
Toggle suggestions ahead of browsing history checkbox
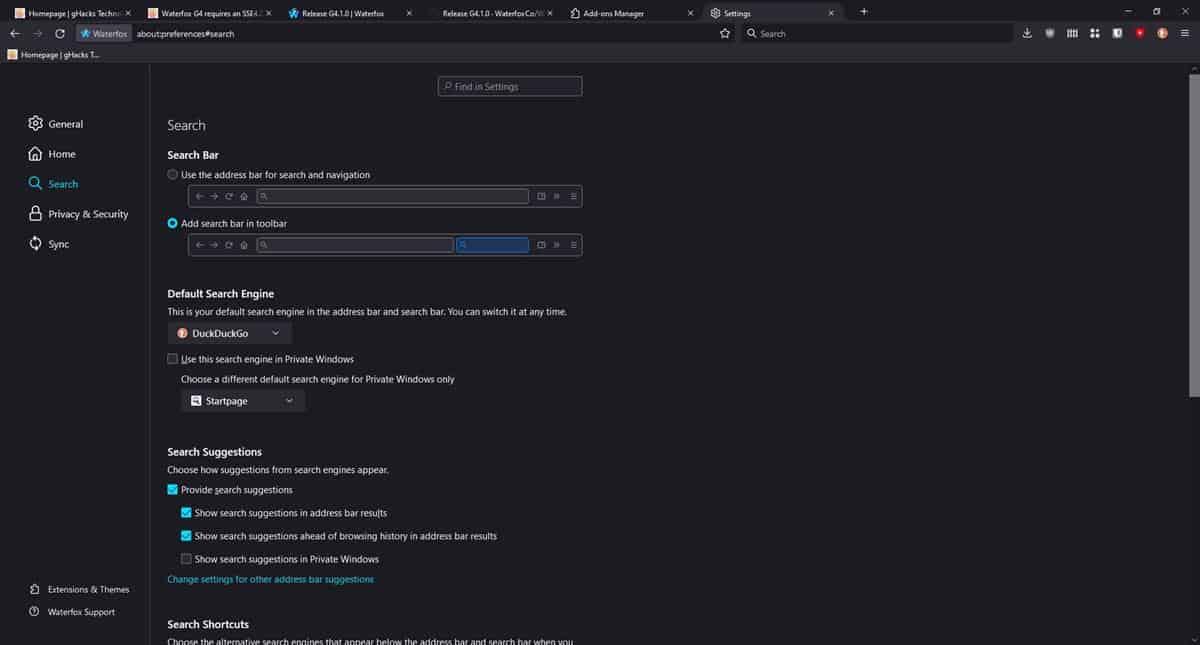pos(186,536)
